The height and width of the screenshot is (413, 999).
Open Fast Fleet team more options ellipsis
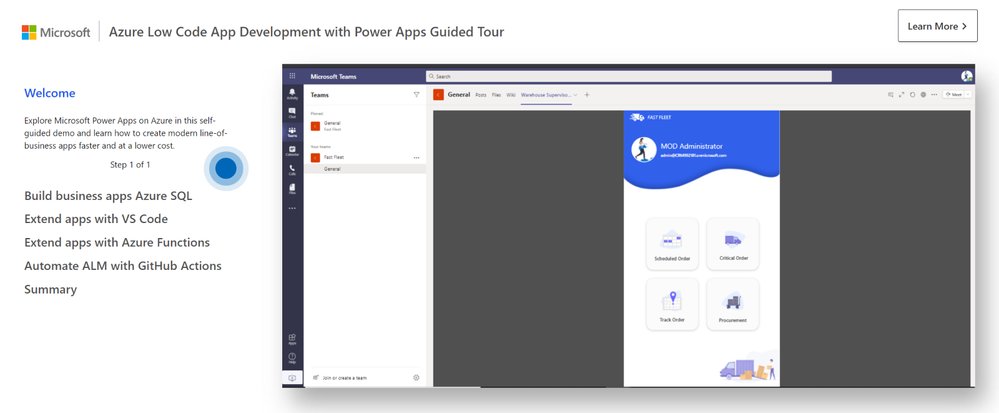417,157
